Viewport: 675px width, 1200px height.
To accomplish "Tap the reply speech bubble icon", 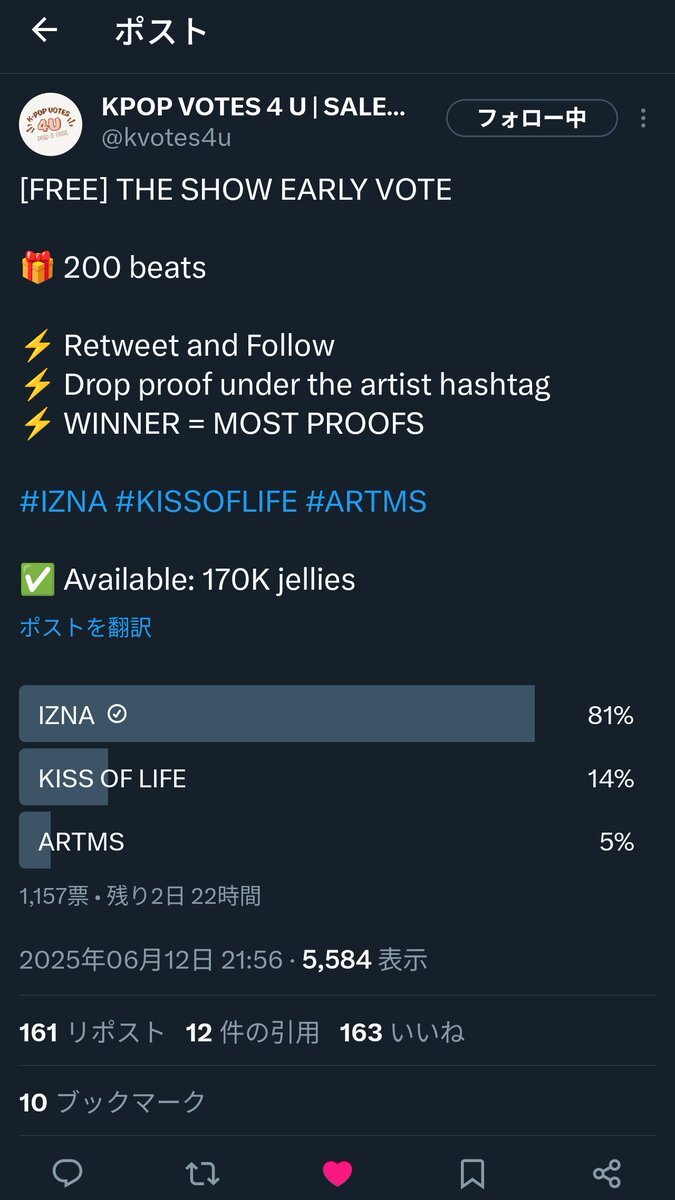I will click(67, 1172).
